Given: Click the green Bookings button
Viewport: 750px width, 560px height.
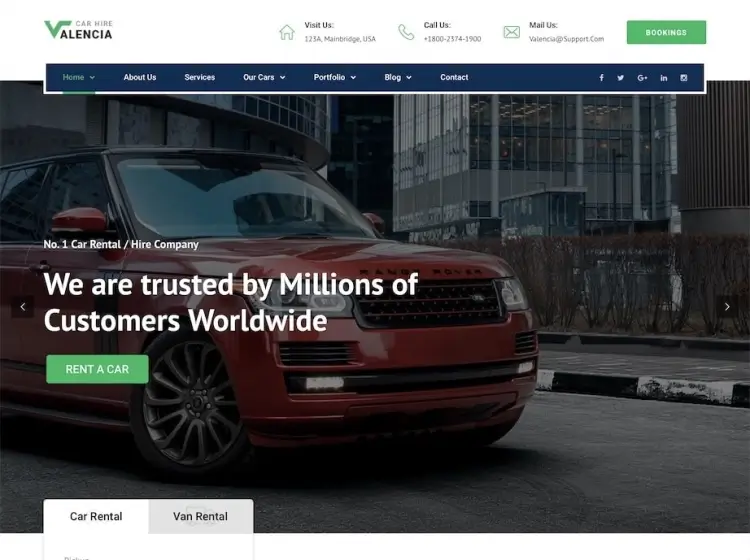Looking at the screenshot, I should click(666, 33).
